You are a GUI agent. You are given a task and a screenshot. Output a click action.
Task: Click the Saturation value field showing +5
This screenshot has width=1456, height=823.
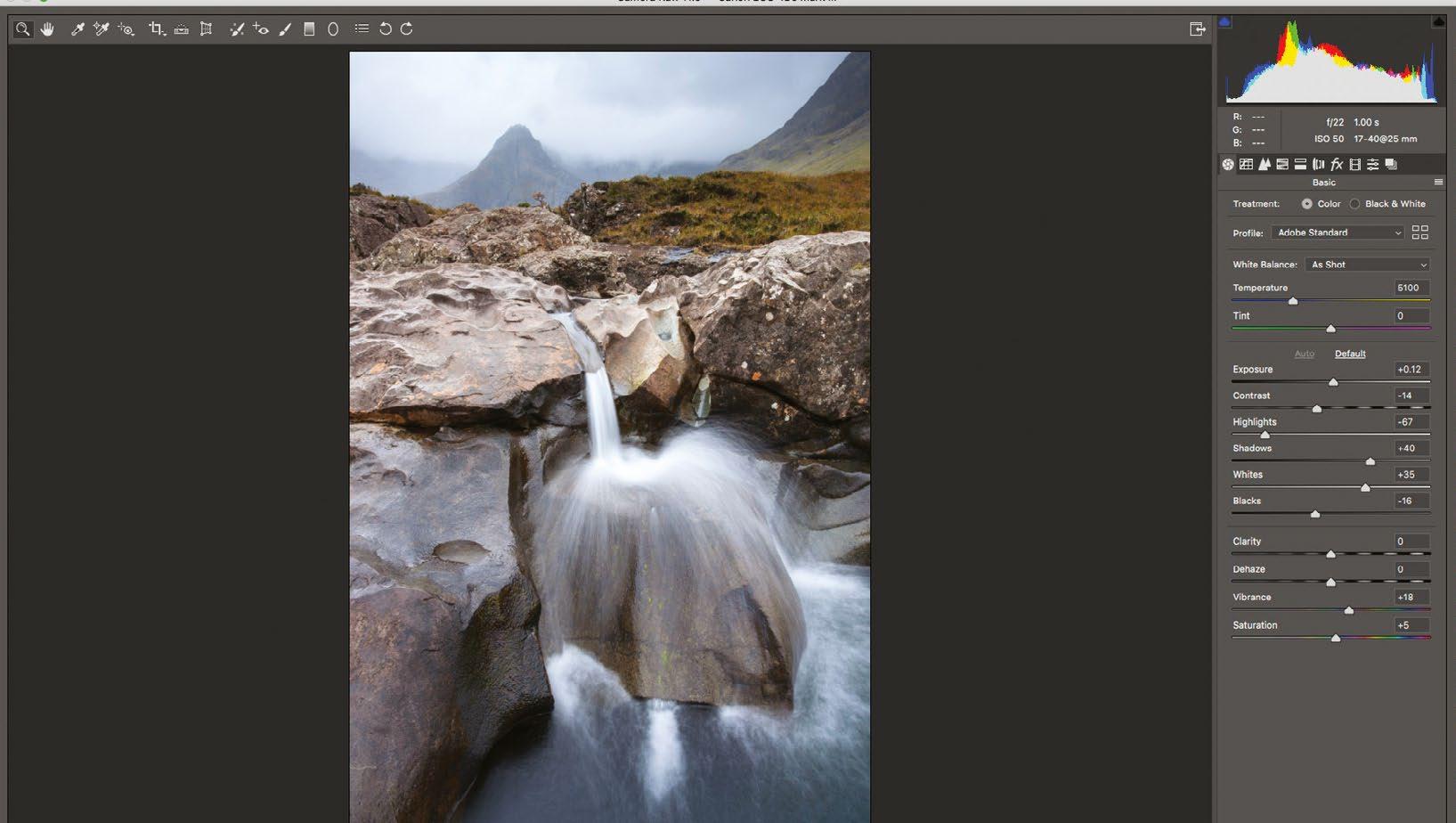1412,625
